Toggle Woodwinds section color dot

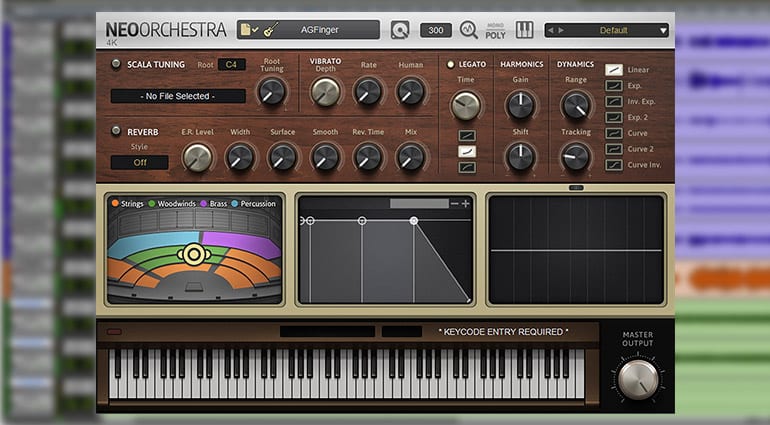click(x=152, y=203)
